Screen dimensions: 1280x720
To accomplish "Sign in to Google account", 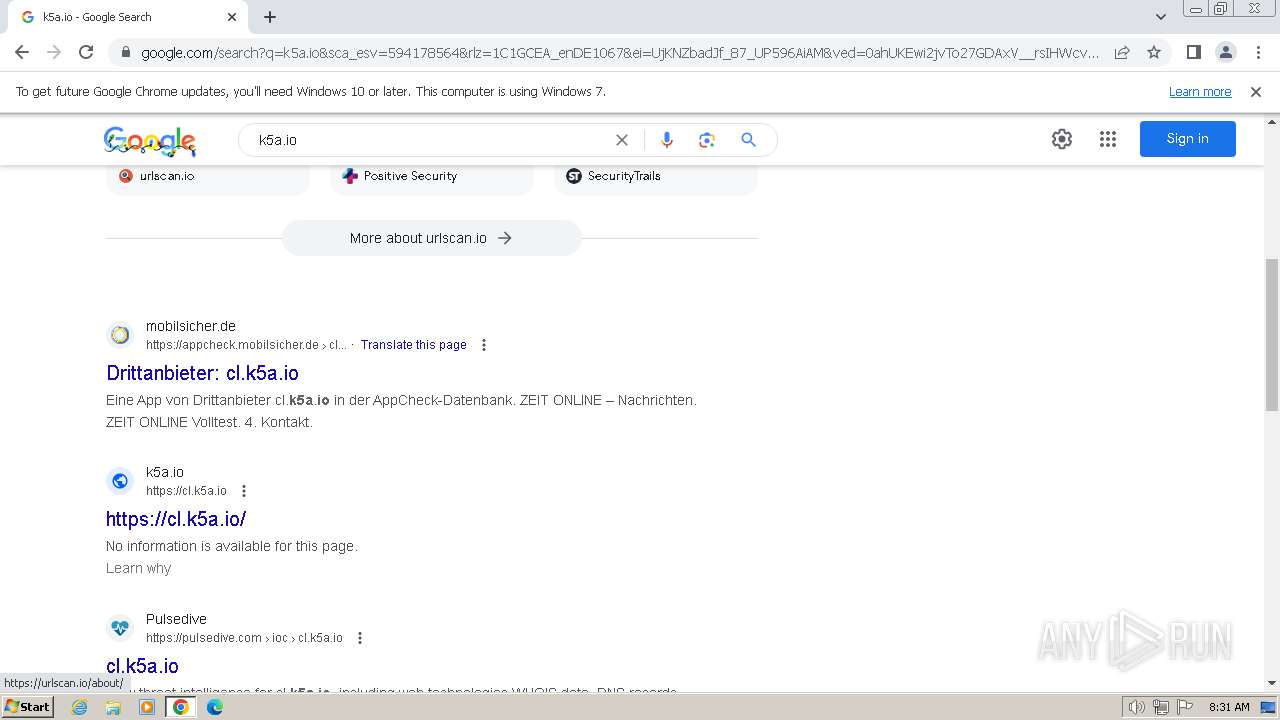I will [x=1187, y=139].
